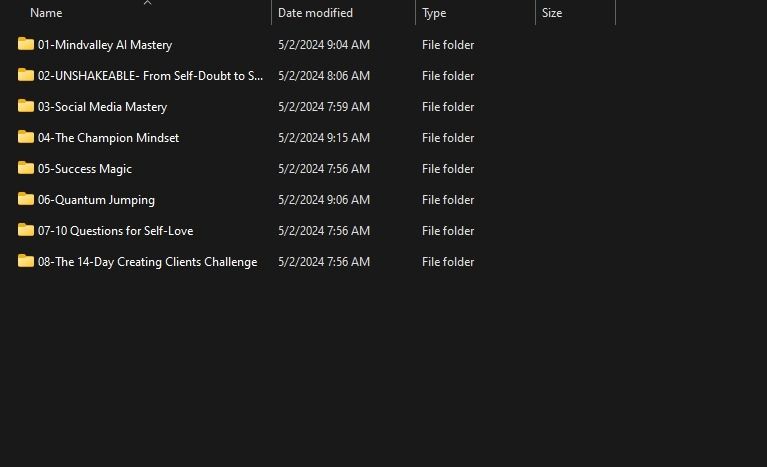This screenshot has width=767, height=467.
Task: Click File folder type of 05-Success Magic row
Action: click(x=448, y=169)
